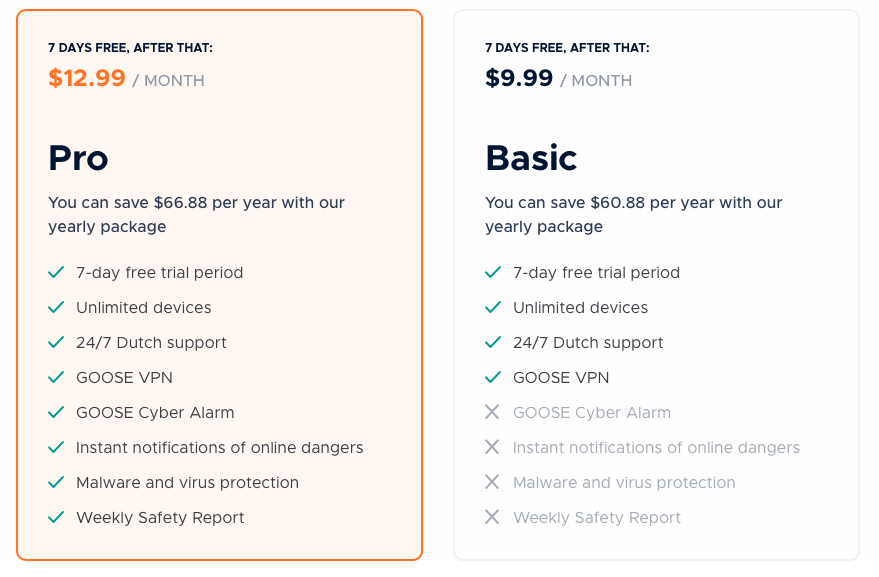Click the checkmark by Pro's Malware and virus protection

(57, 482)
